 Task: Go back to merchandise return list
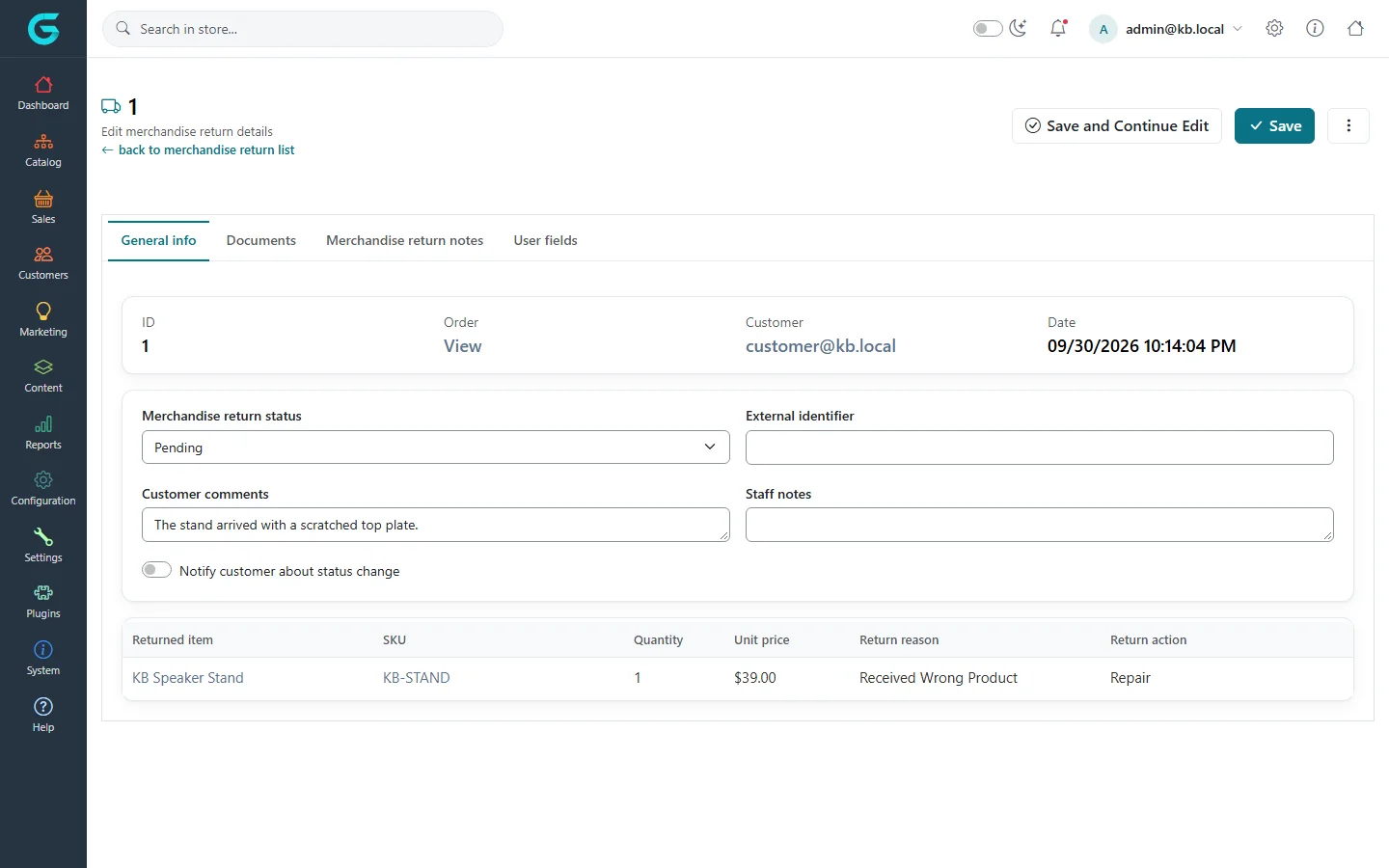[198, 150]
